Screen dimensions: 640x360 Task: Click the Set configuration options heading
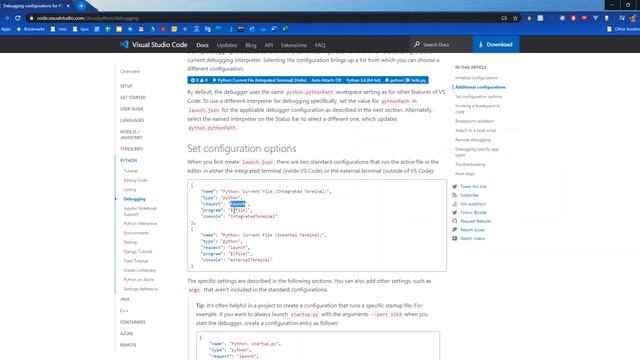(242, 148)
